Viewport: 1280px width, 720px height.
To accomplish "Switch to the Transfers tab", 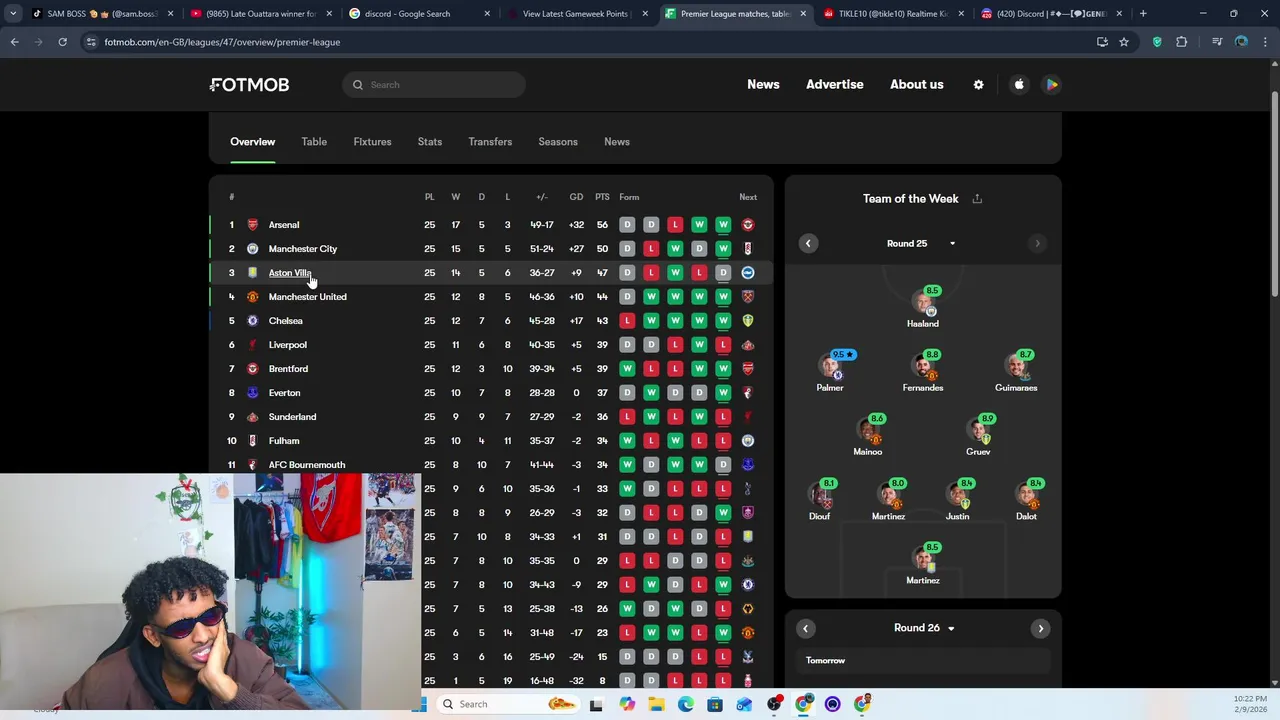I will (490, 142).
